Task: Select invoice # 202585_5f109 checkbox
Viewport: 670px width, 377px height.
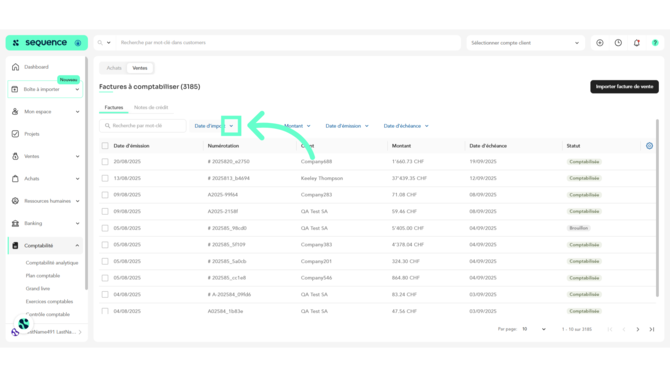Action: 105,245
